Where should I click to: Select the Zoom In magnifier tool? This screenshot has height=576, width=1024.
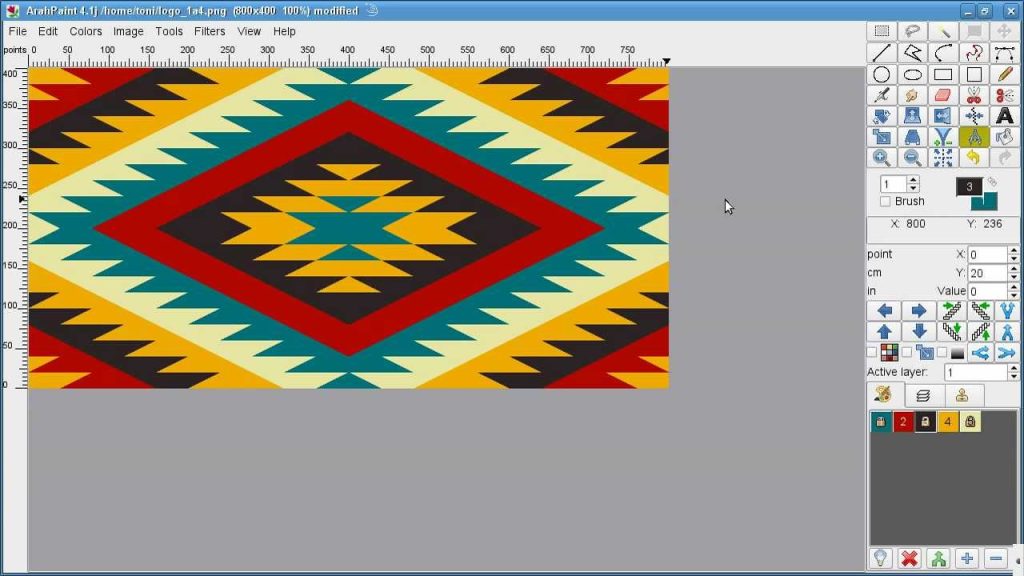pos(882,156)
